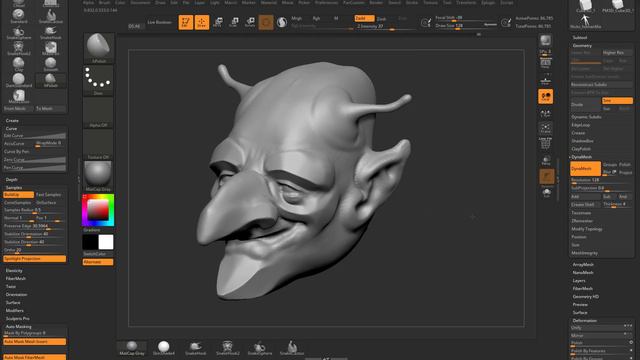Expand the Create section

[x=12, y=120]
